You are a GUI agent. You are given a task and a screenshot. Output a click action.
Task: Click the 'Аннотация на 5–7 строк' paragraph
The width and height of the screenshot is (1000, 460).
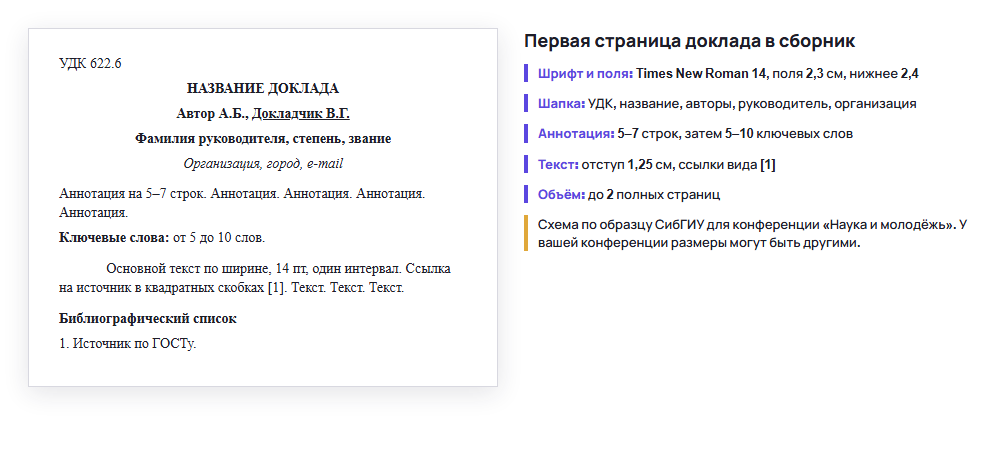point(242,203)
